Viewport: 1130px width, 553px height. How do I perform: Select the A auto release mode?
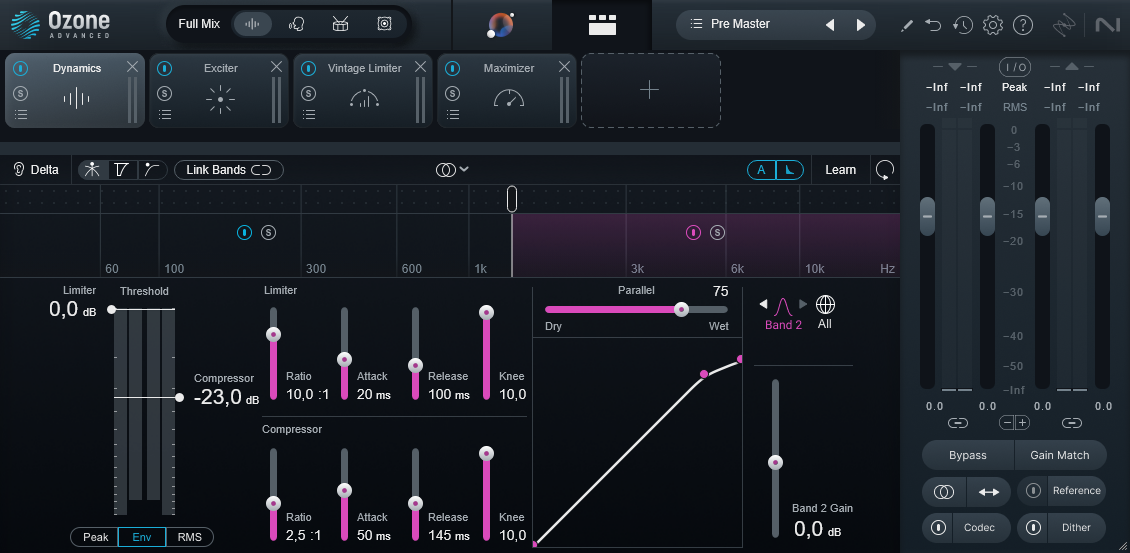(761, 170)
